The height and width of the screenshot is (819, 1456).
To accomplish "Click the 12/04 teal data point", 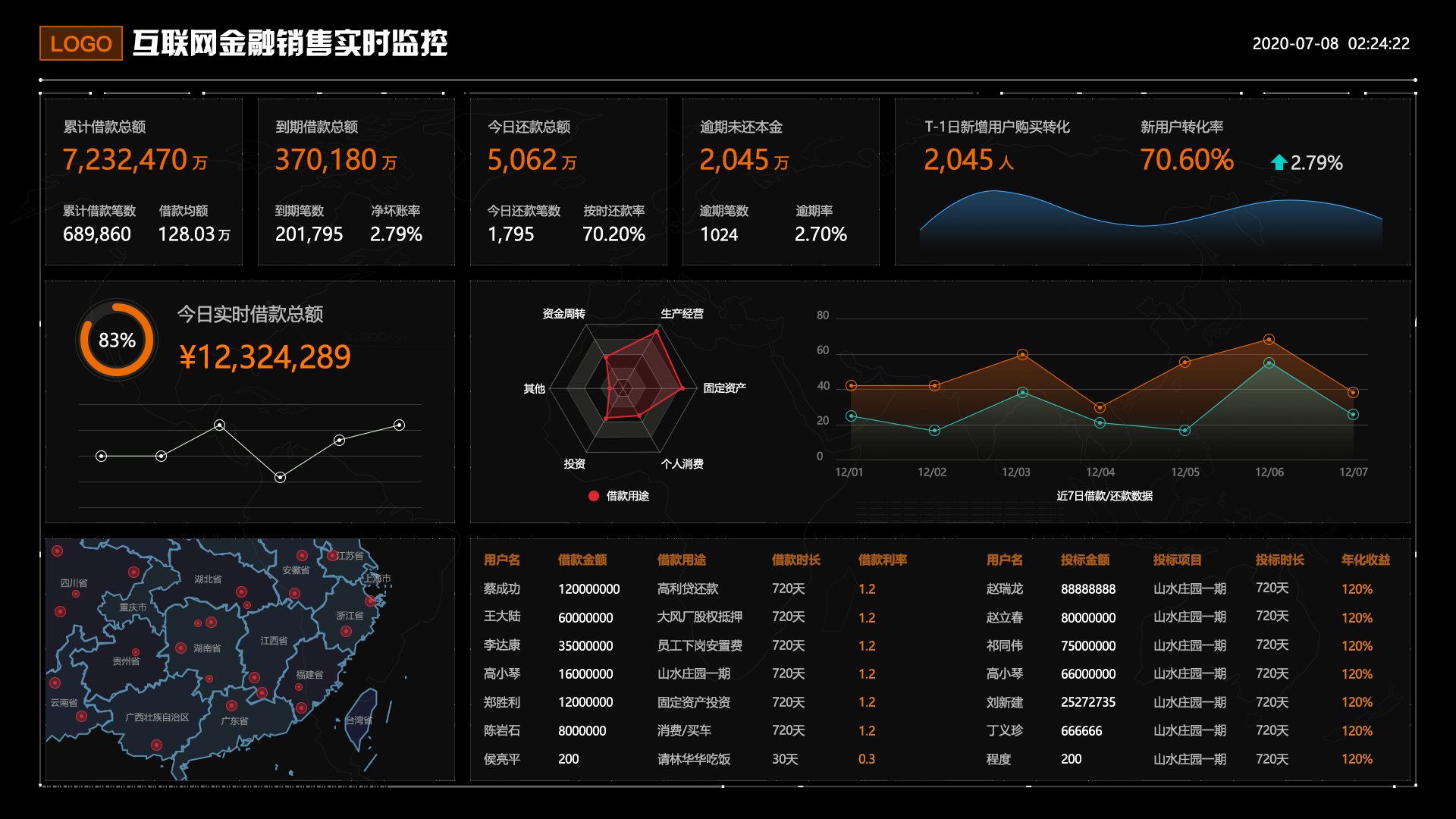I will point(1100,423).
